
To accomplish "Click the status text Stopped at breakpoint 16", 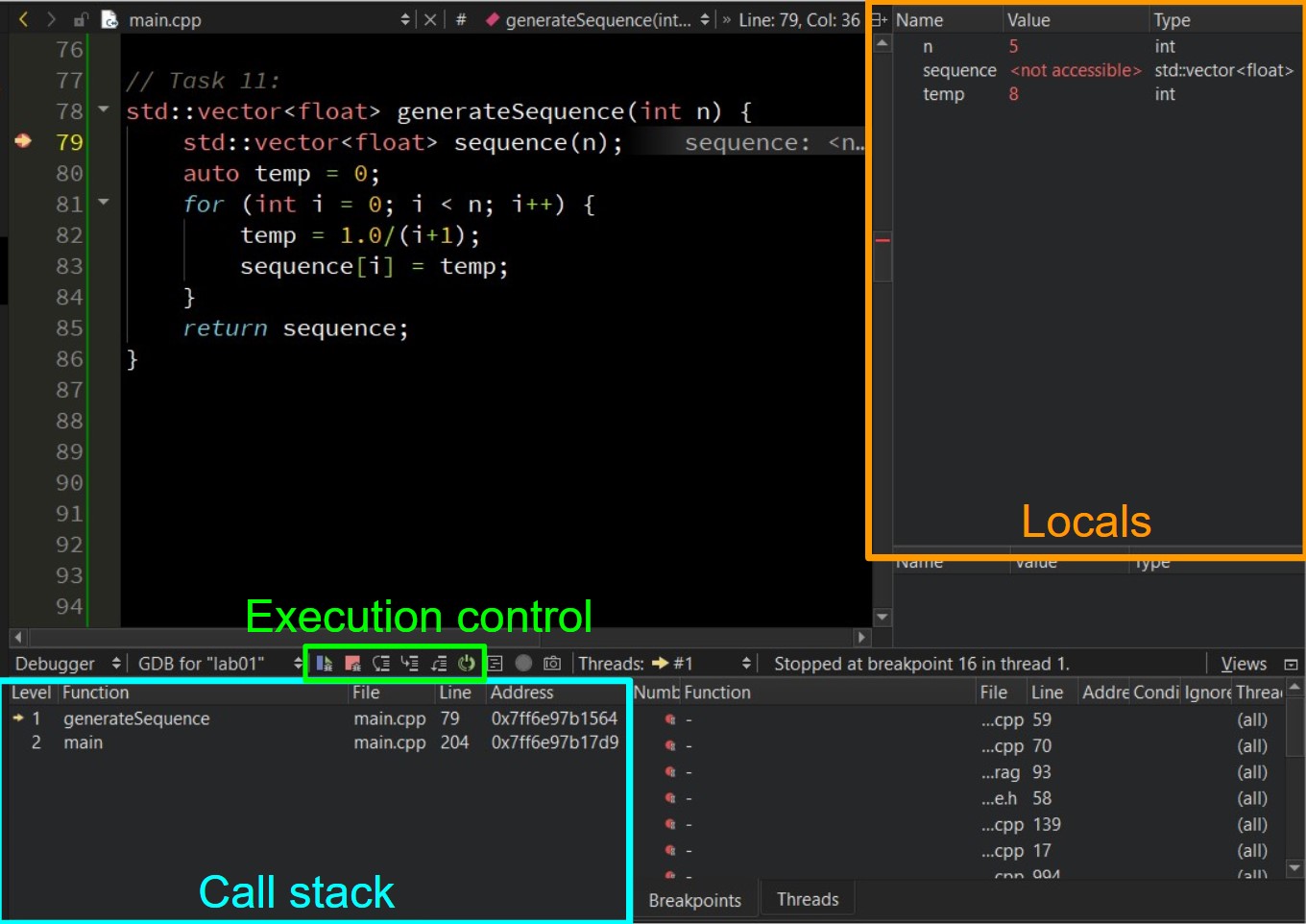I will pyautogui.click(x=922, y=664).
